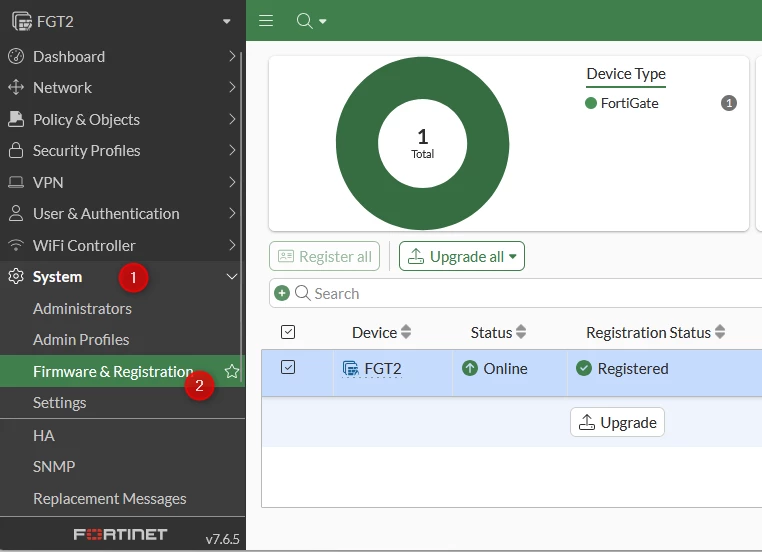Expand the Dashboard menu chevron
Viewport: 762px width, 552px height.
(232, 56)
